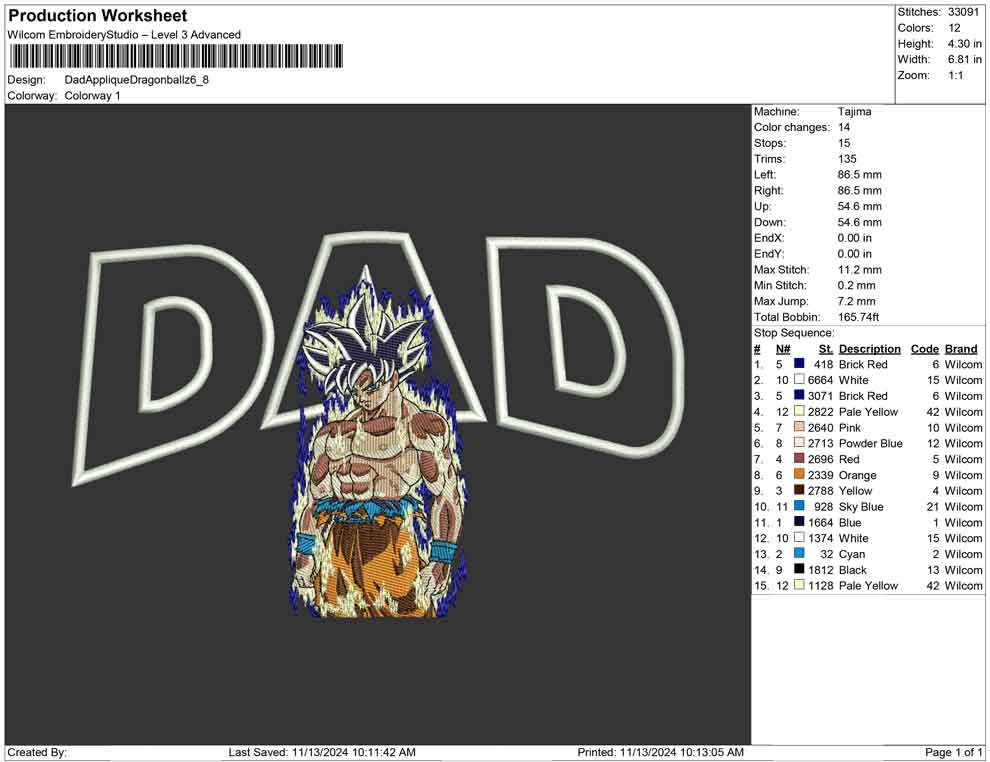The width and height of the screenshot is (990, 762).
Task: Click the Sky Blue swatch in row 10
Action: (799, 506)
